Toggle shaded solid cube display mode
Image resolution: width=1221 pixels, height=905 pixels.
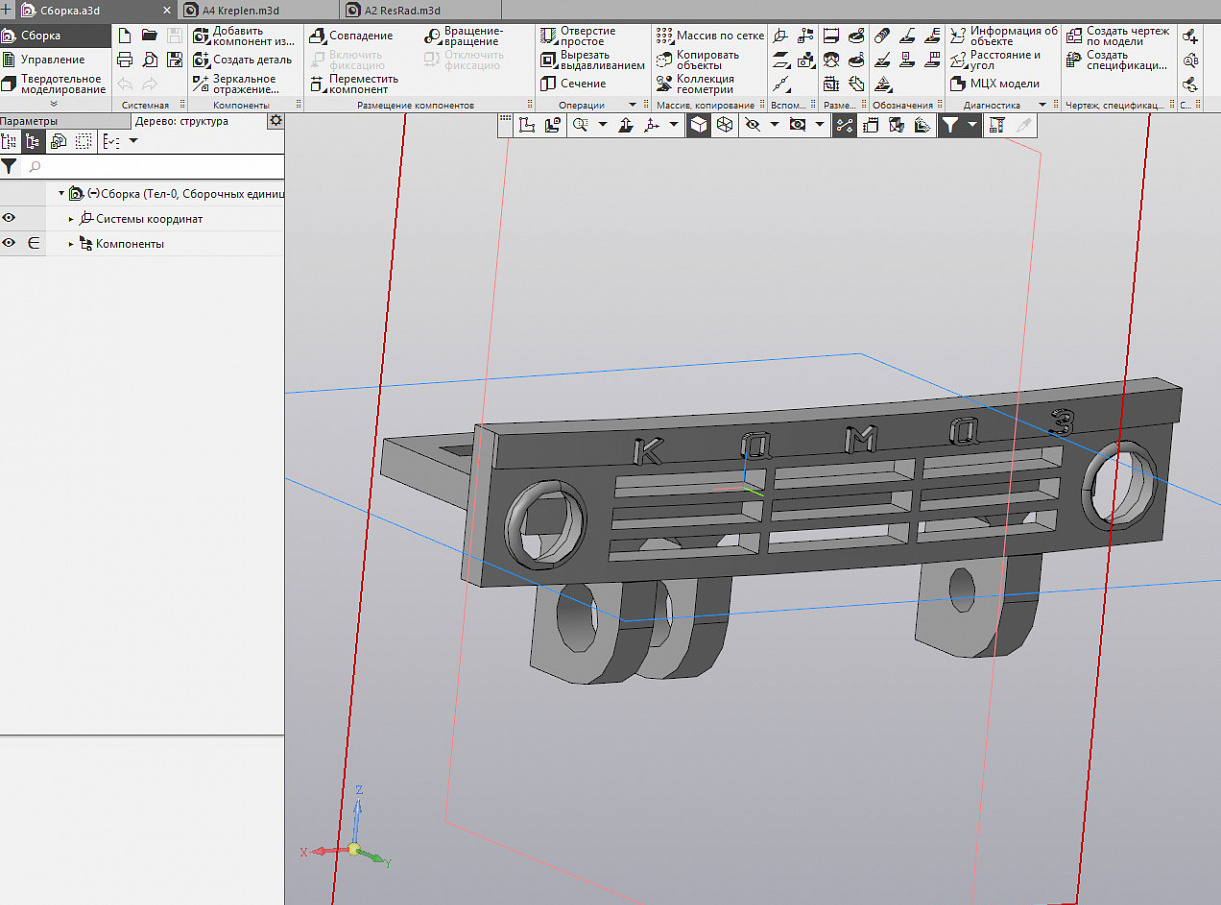tap(699, 125)
